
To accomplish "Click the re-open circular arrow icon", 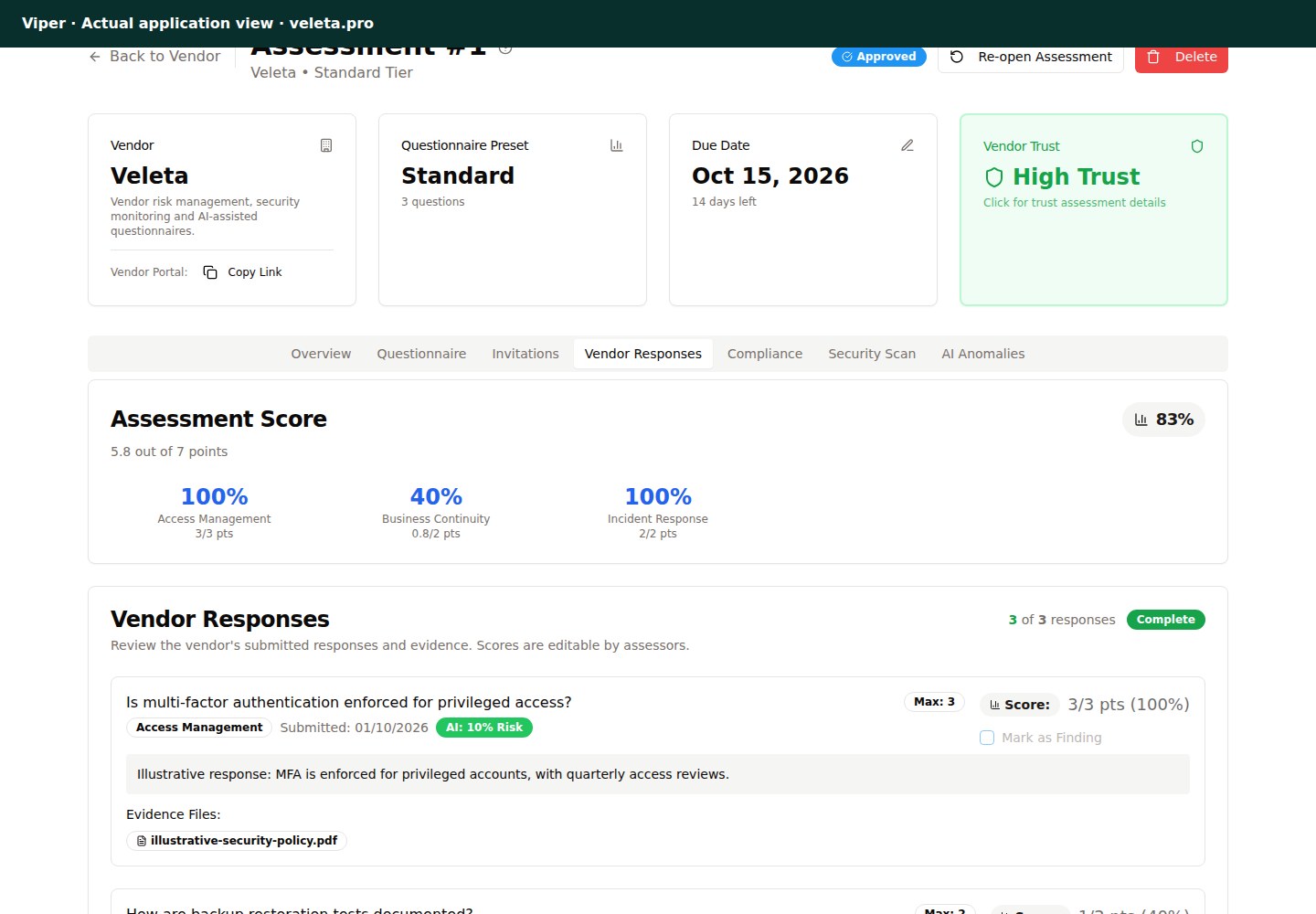I will [957, 57].
